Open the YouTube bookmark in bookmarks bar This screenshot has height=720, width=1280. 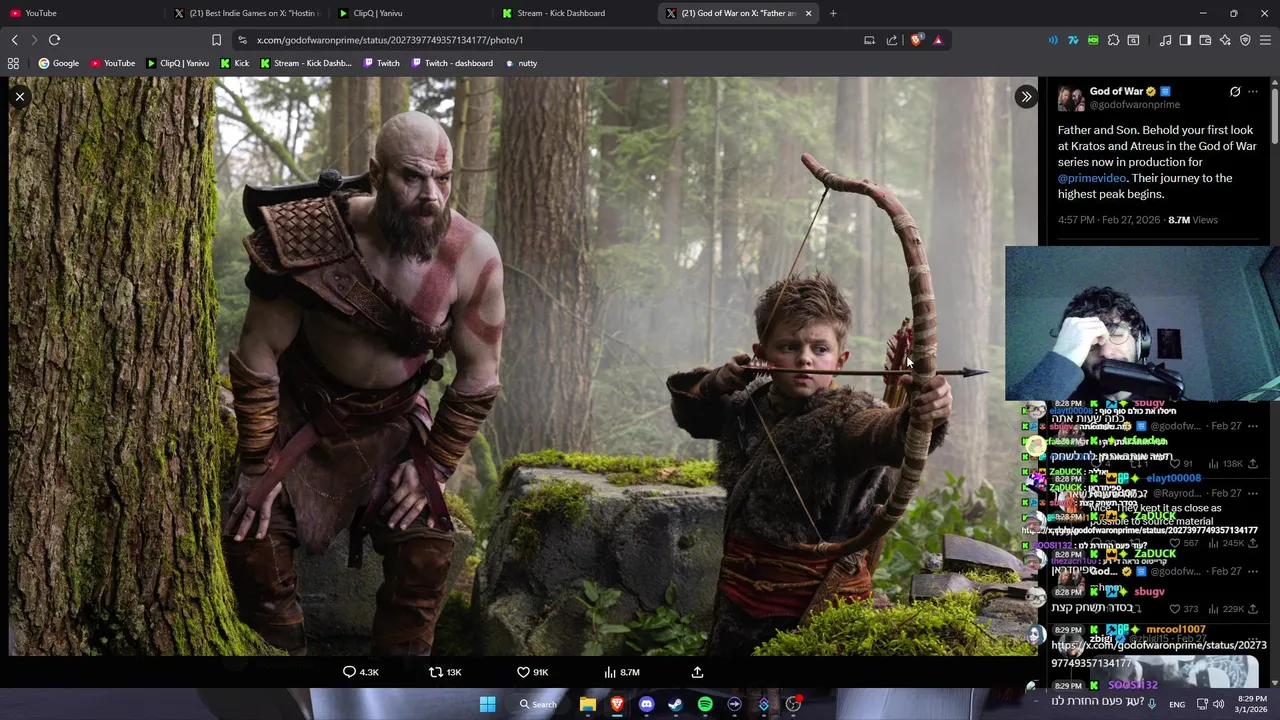coord(113,63)
